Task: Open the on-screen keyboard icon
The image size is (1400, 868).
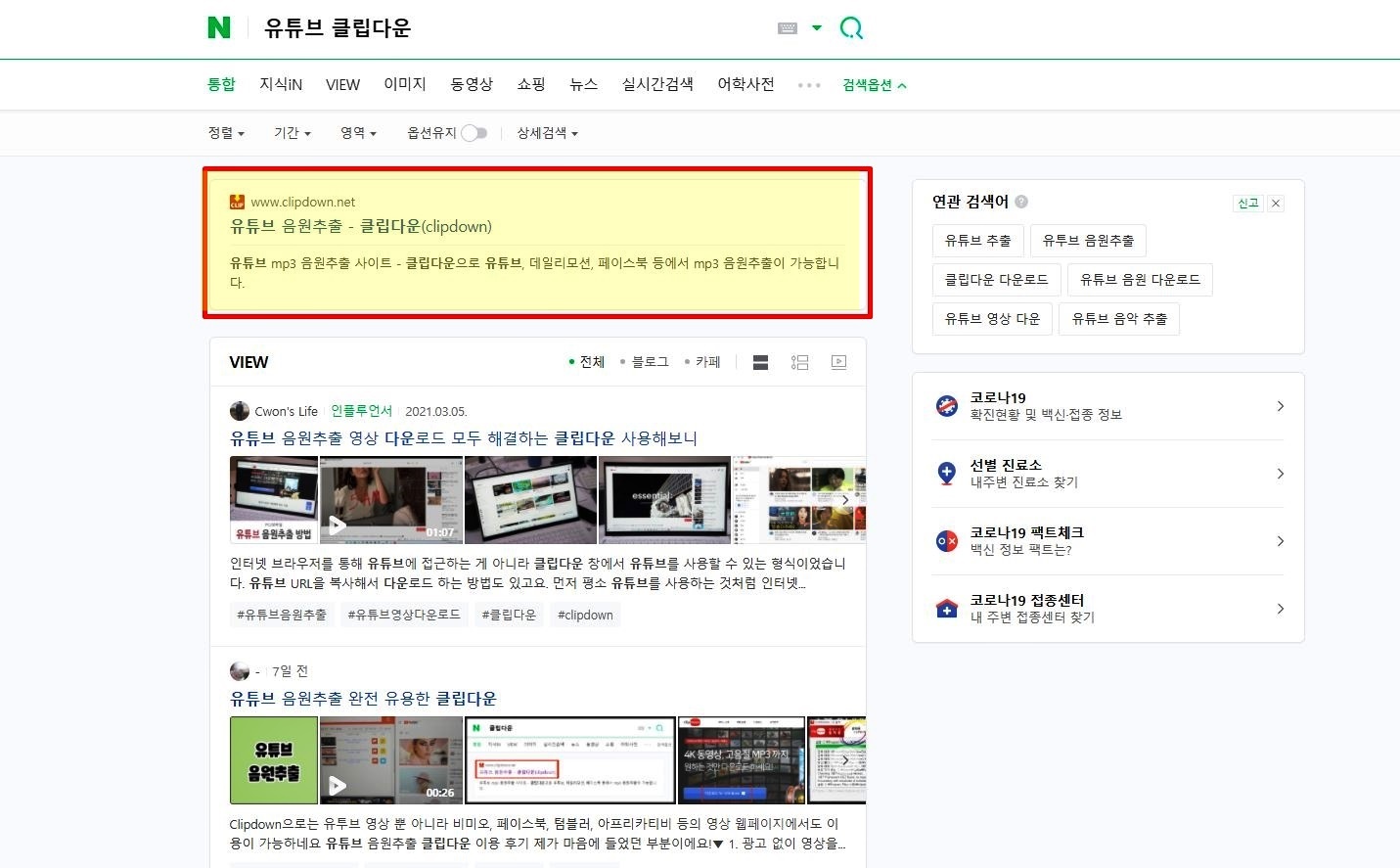Action: tap(788, 28)
